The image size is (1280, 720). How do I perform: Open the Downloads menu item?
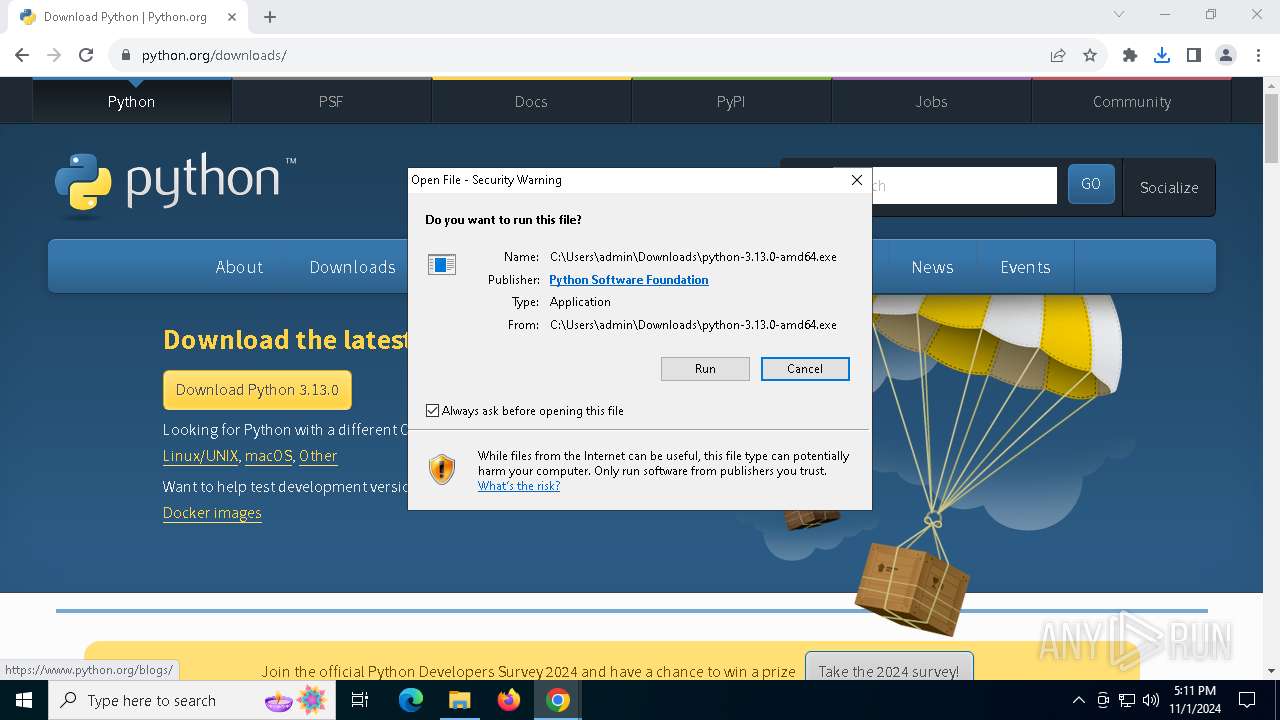(x=352, y=267)
